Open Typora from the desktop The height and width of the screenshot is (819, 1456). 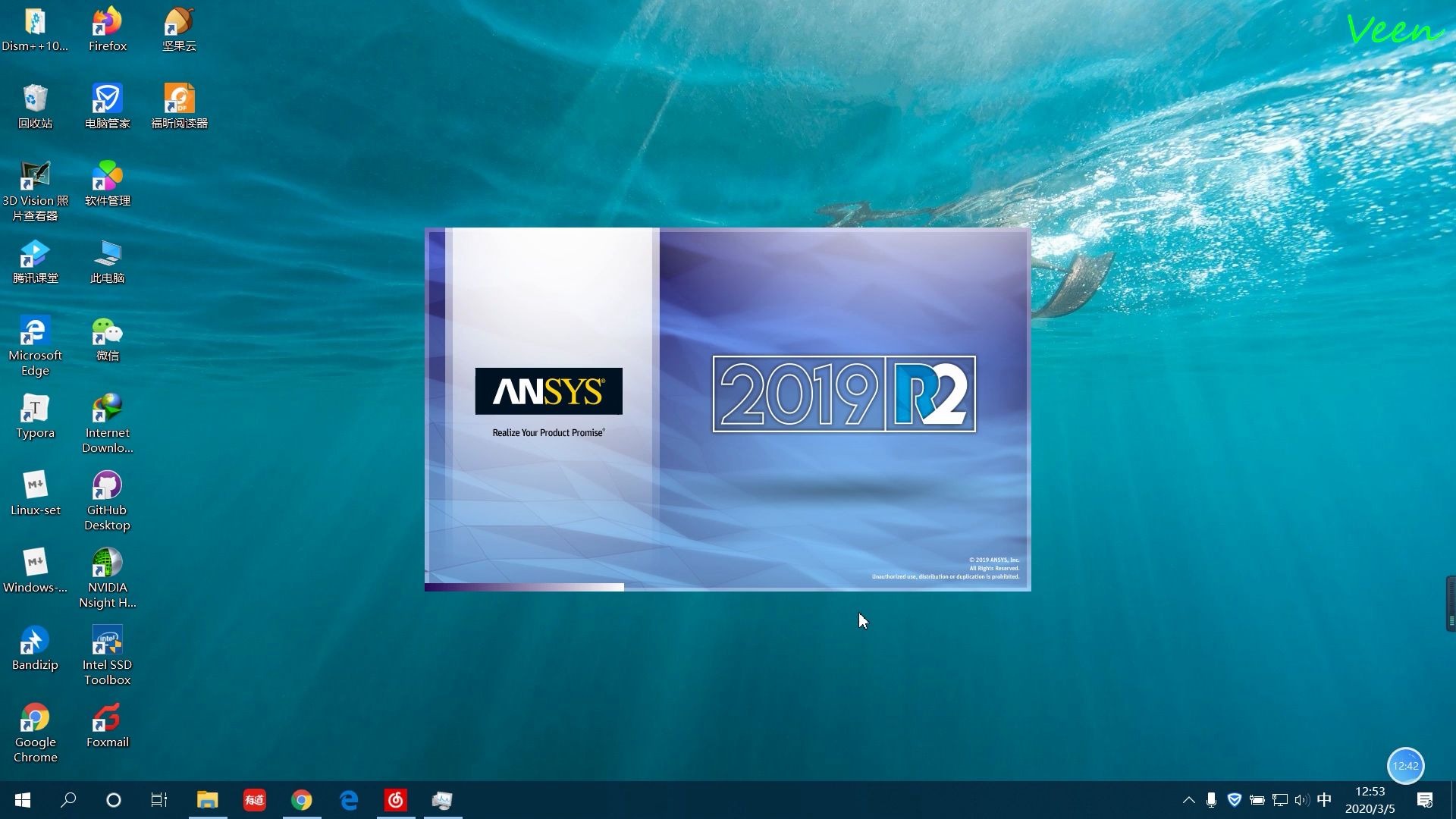tap(35, 408)
